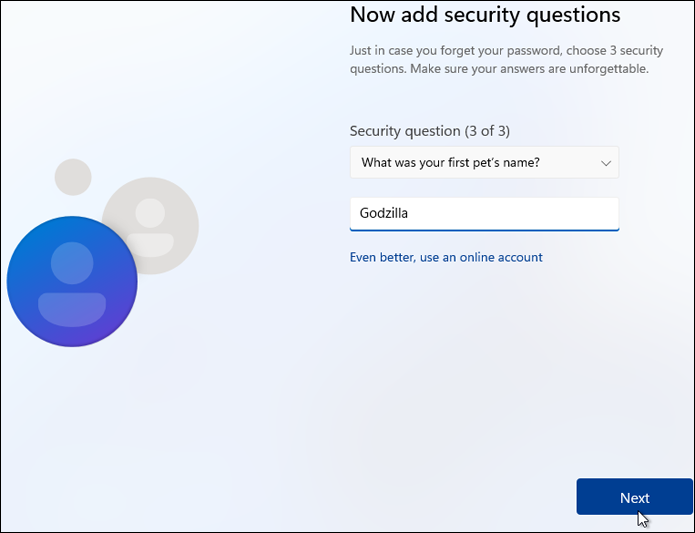The width and height of the screenshot is (695, 533).
Task: Click the shoulders shape in the blue avatar
Action: [x=72, y=310]
